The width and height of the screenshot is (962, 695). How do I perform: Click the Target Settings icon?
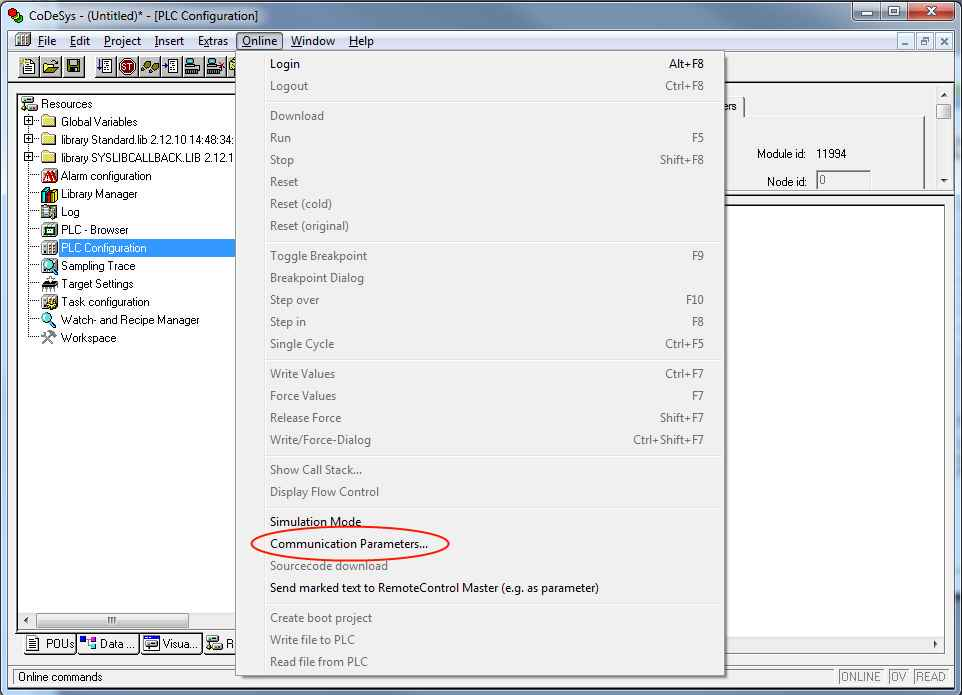pos(49,284)
